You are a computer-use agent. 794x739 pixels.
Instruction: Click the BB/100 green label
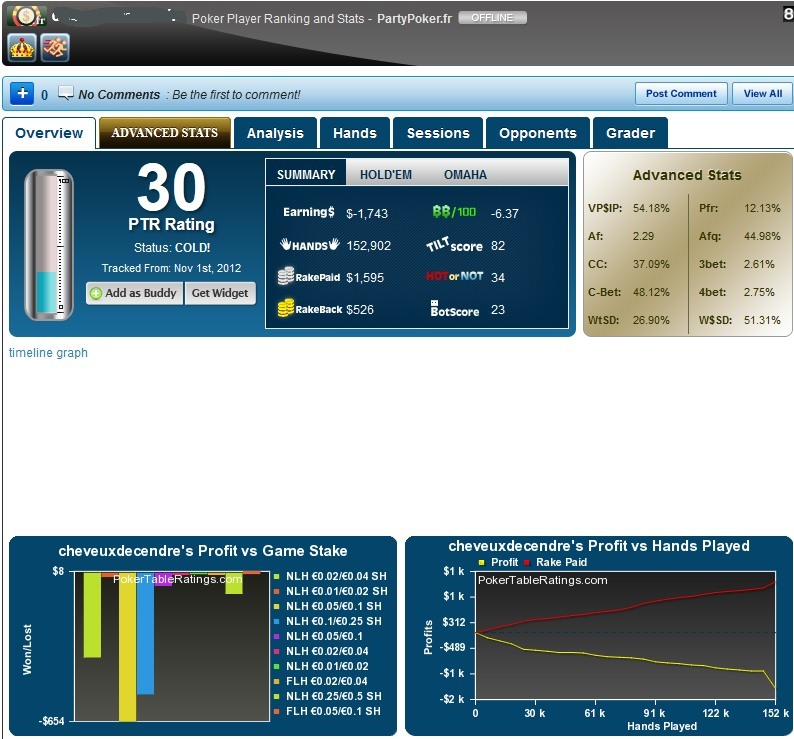[x=454, y=212]
